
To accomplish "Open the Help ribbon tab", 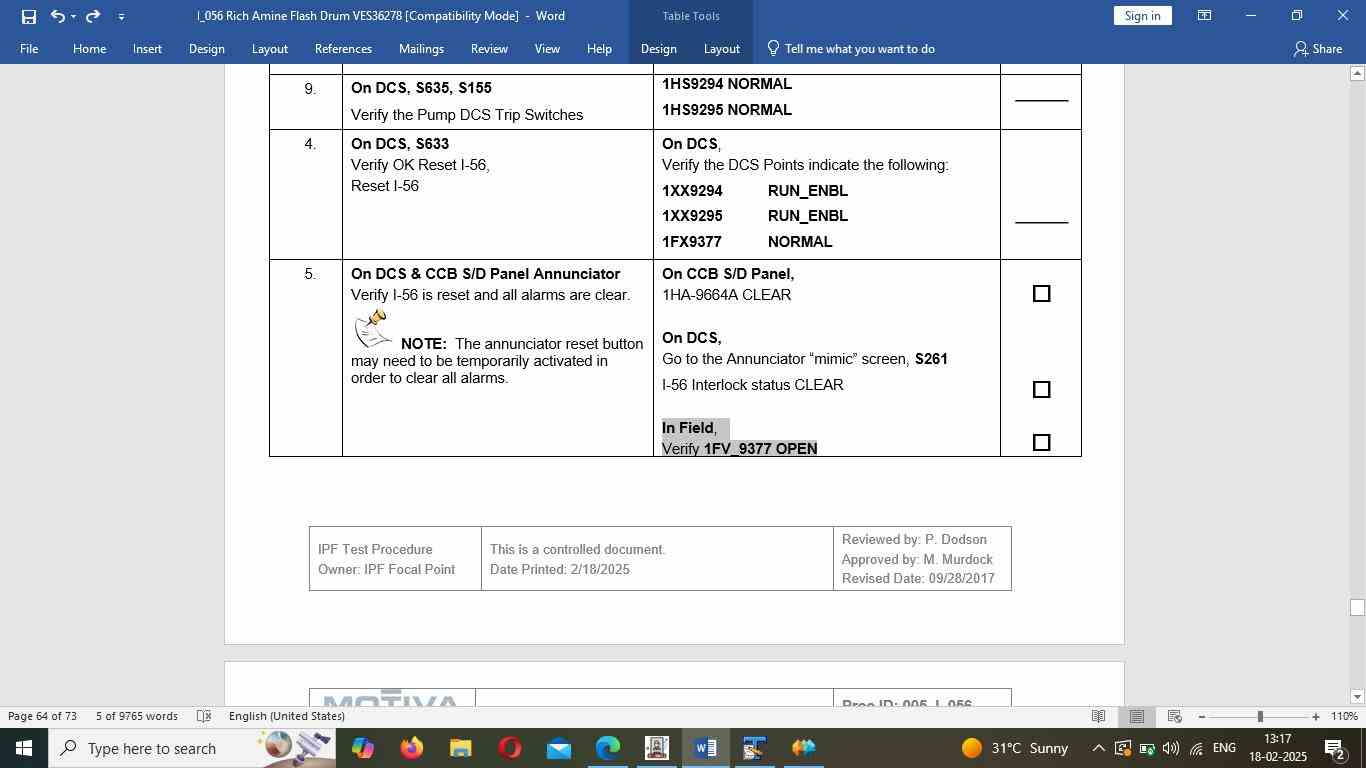I will pyautogui.click(x=599, y=48).
